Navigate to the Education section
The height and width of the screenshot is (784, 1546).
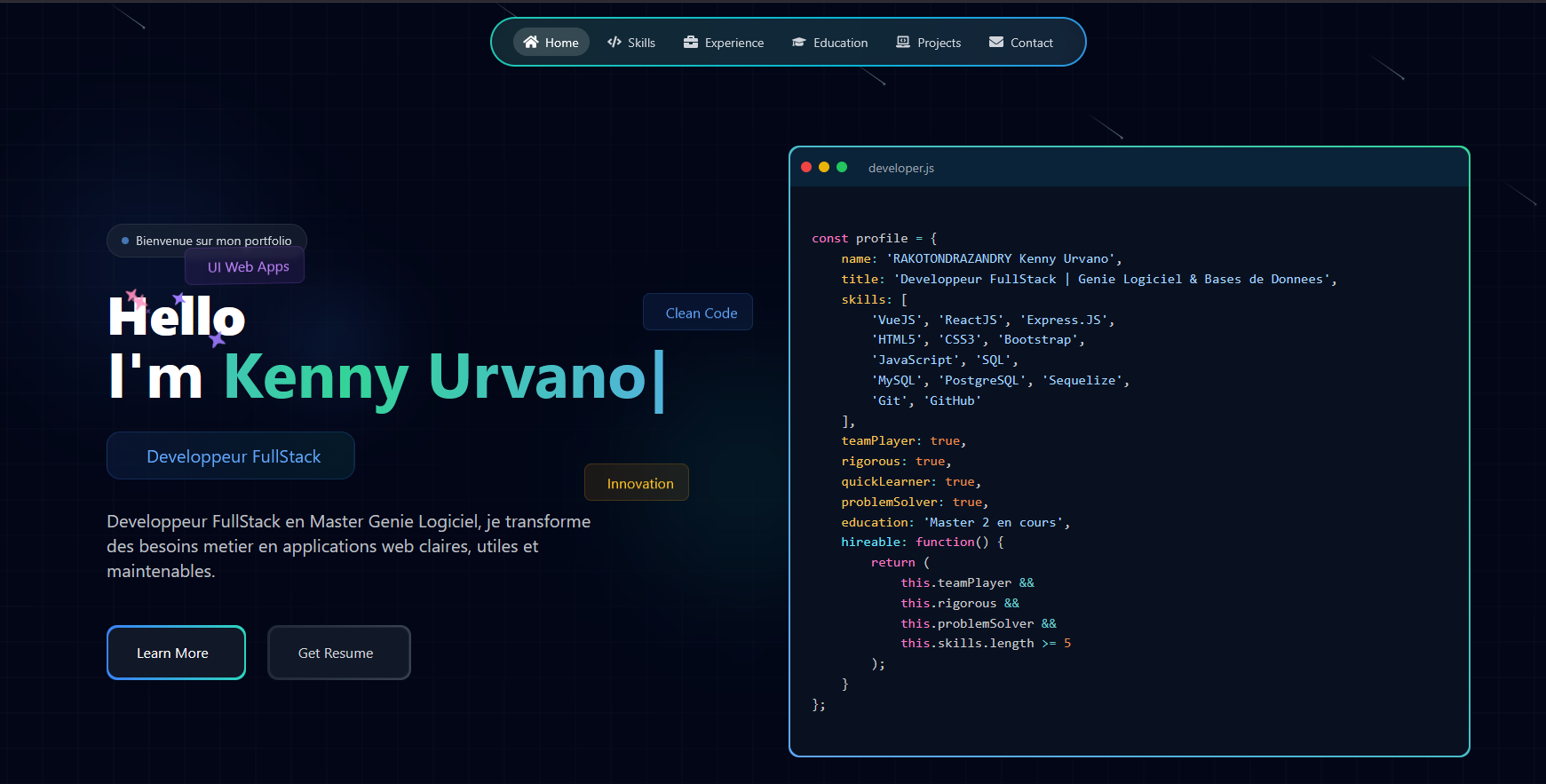pyautogui.click(x=830, y=42)
